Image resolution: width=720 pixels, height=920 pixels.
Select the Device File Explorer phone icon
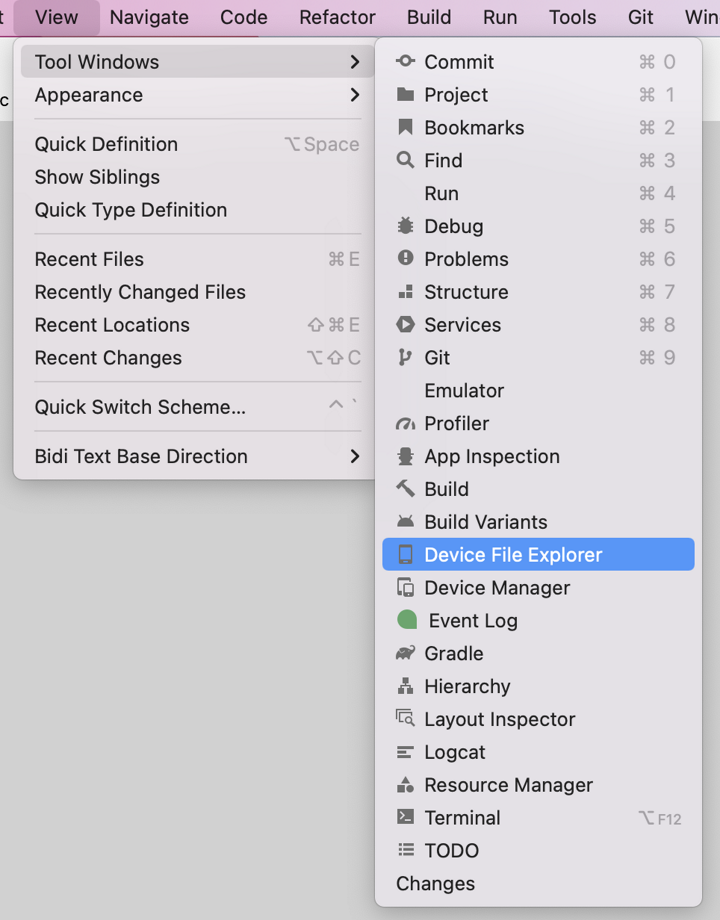pos(406,554)
